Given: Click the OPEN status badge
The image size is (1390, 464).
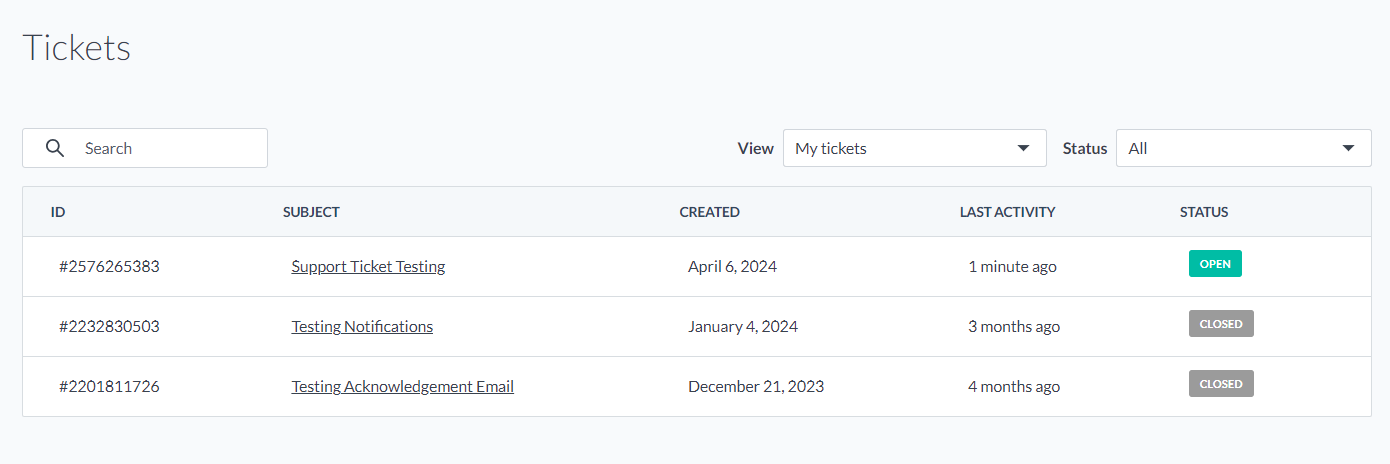Looking at the screenshot, I should pos(1215,264).
